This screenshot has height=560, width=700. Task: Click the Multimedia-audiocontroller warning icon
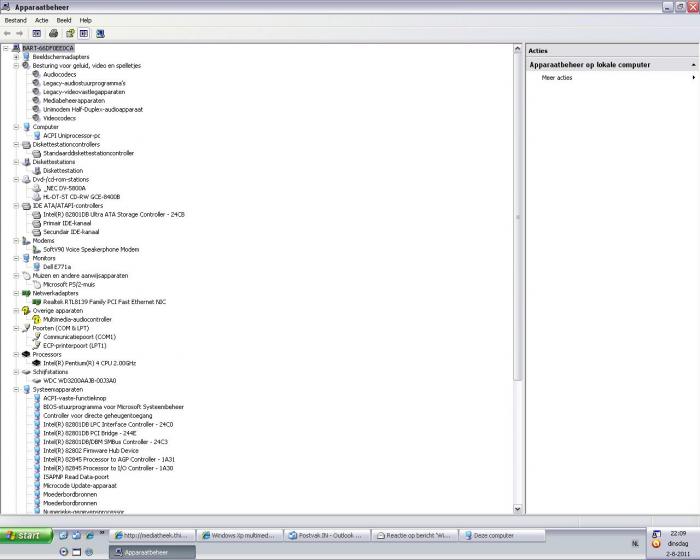click(x=37, y=319)
